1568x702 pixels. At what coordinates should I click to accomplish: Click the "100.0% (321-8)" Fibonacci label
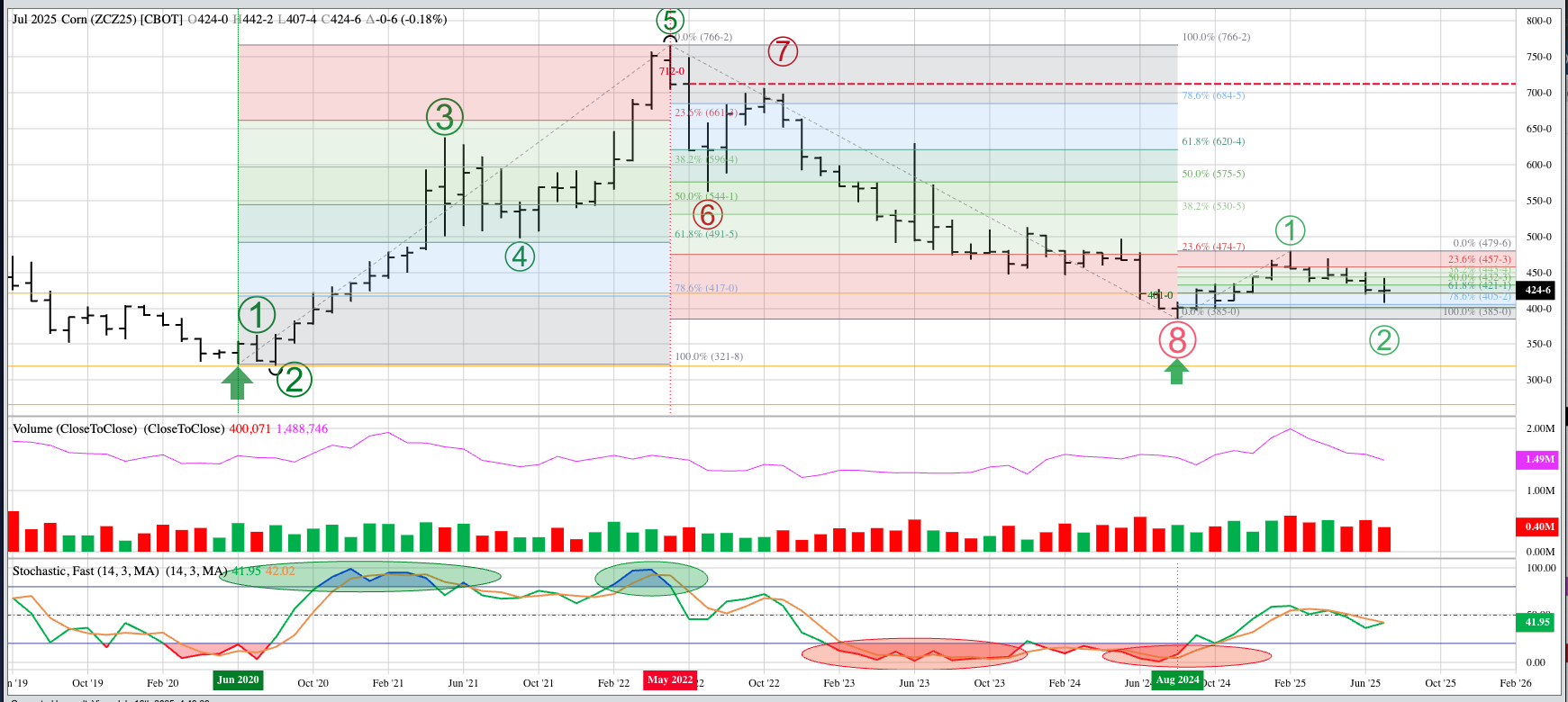coord(709,356)
